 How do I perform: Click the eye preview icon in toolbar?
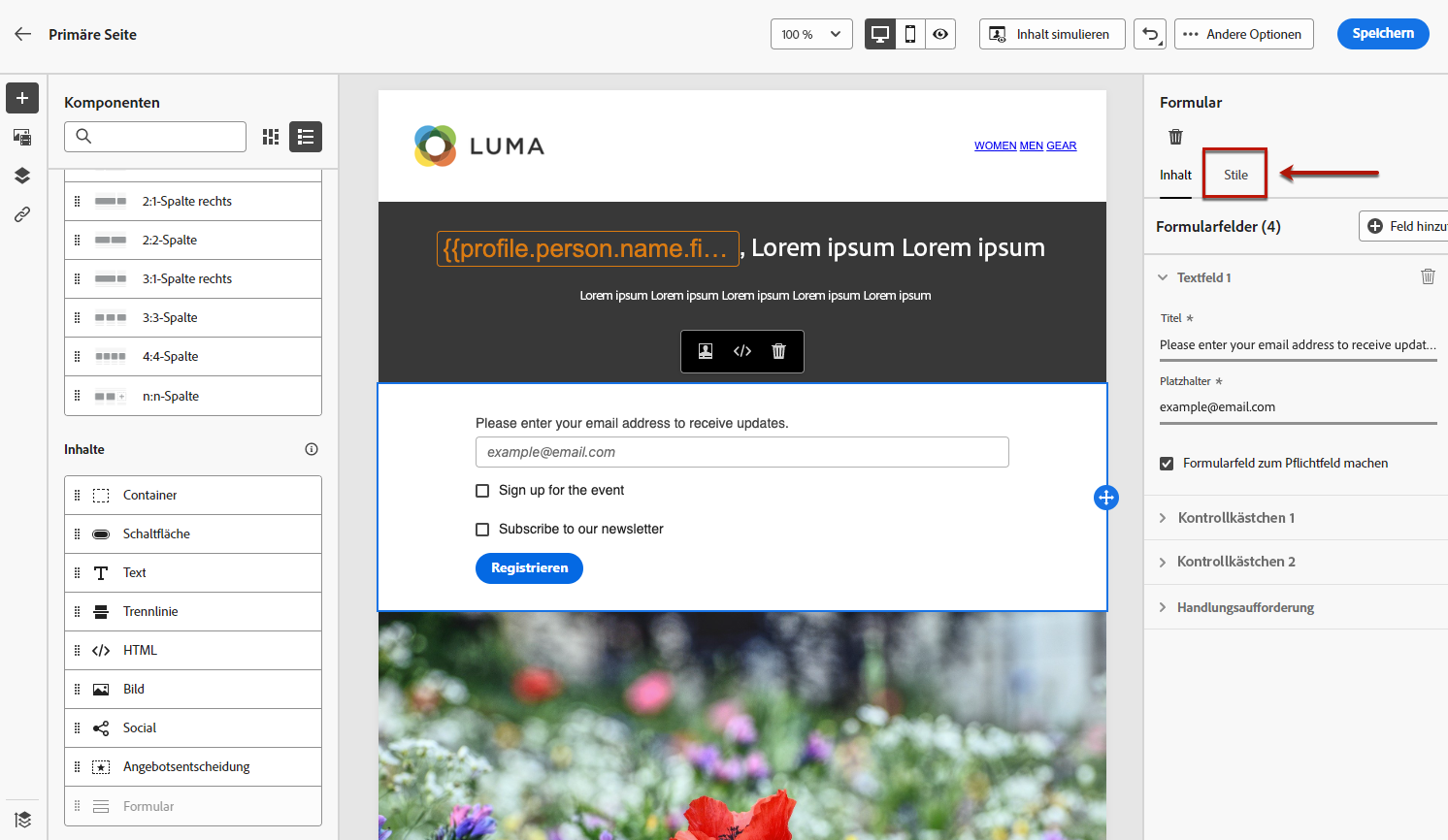click(940, 34)
